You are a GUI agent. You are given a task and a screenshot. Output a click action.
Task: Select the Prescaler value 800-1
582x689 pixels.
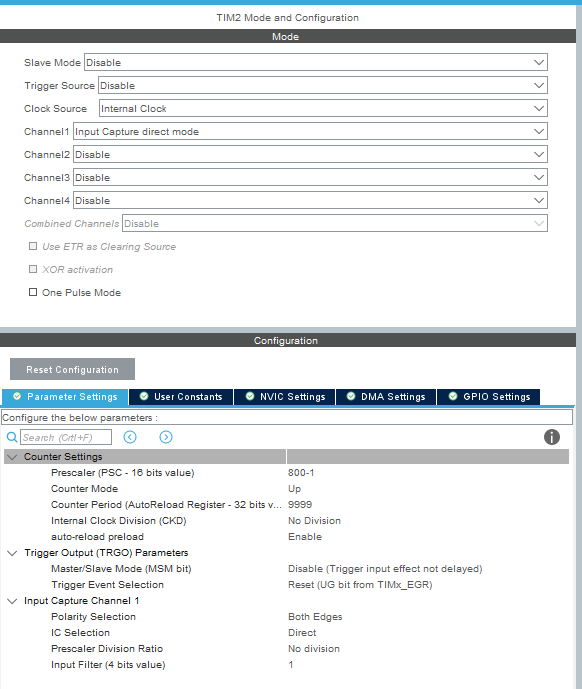[x=301, y=473]
